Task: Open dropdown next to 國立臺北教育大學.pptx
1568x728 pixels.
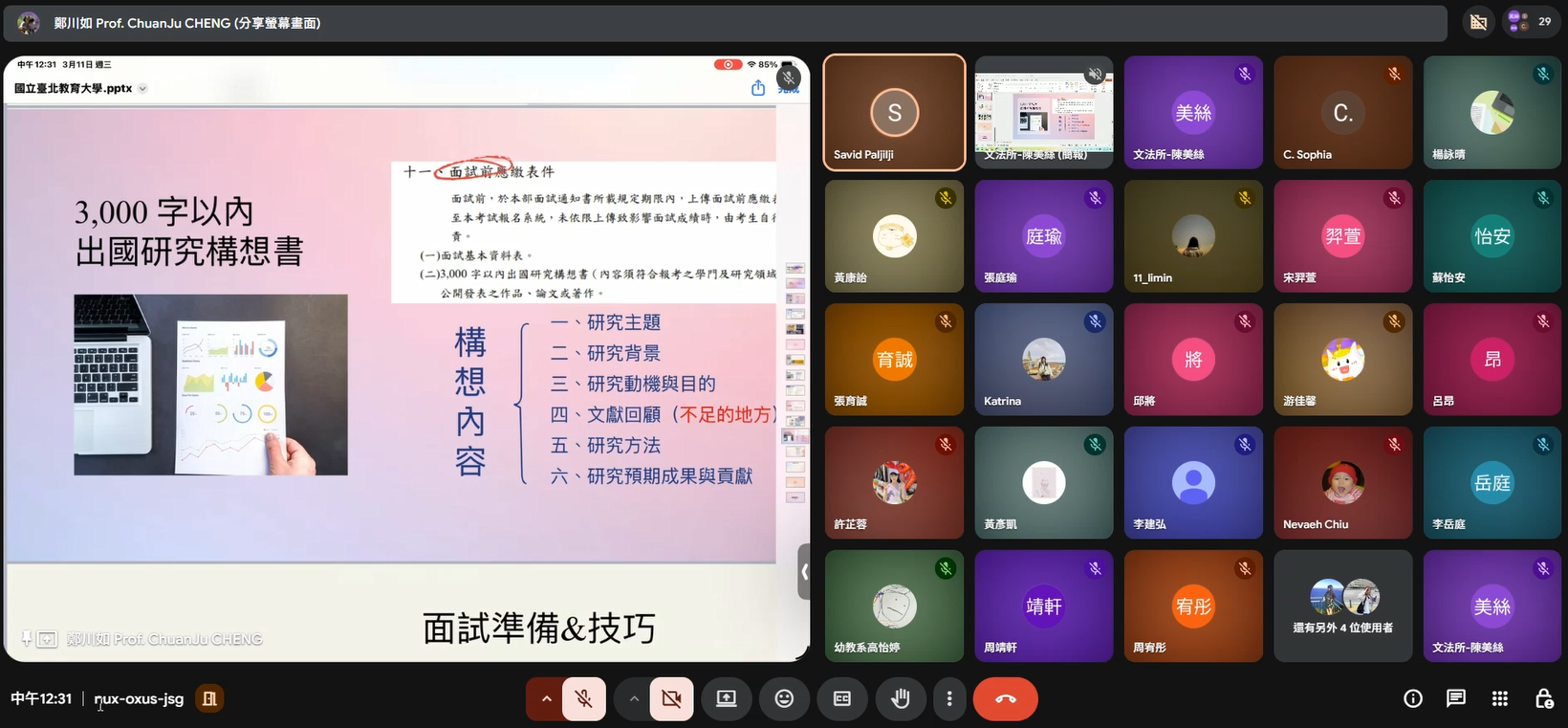Action: 143,88
